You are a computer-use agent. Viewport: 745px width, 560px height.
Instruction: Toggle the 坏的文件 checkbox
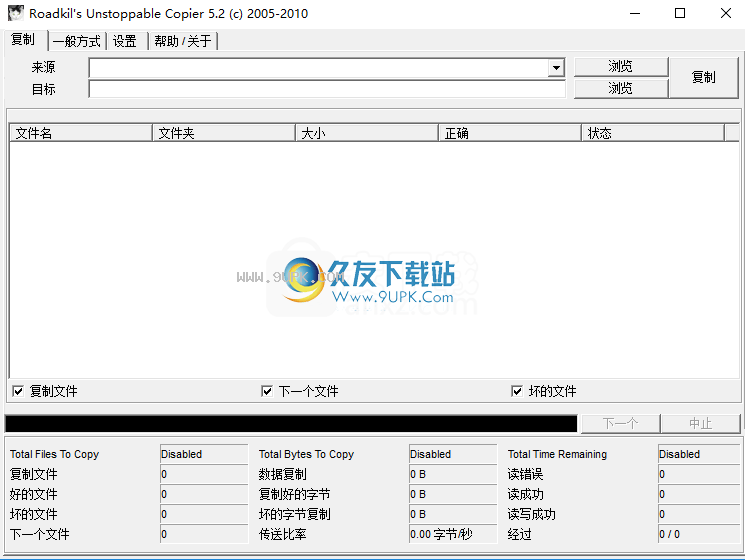(x=517, y=391)
